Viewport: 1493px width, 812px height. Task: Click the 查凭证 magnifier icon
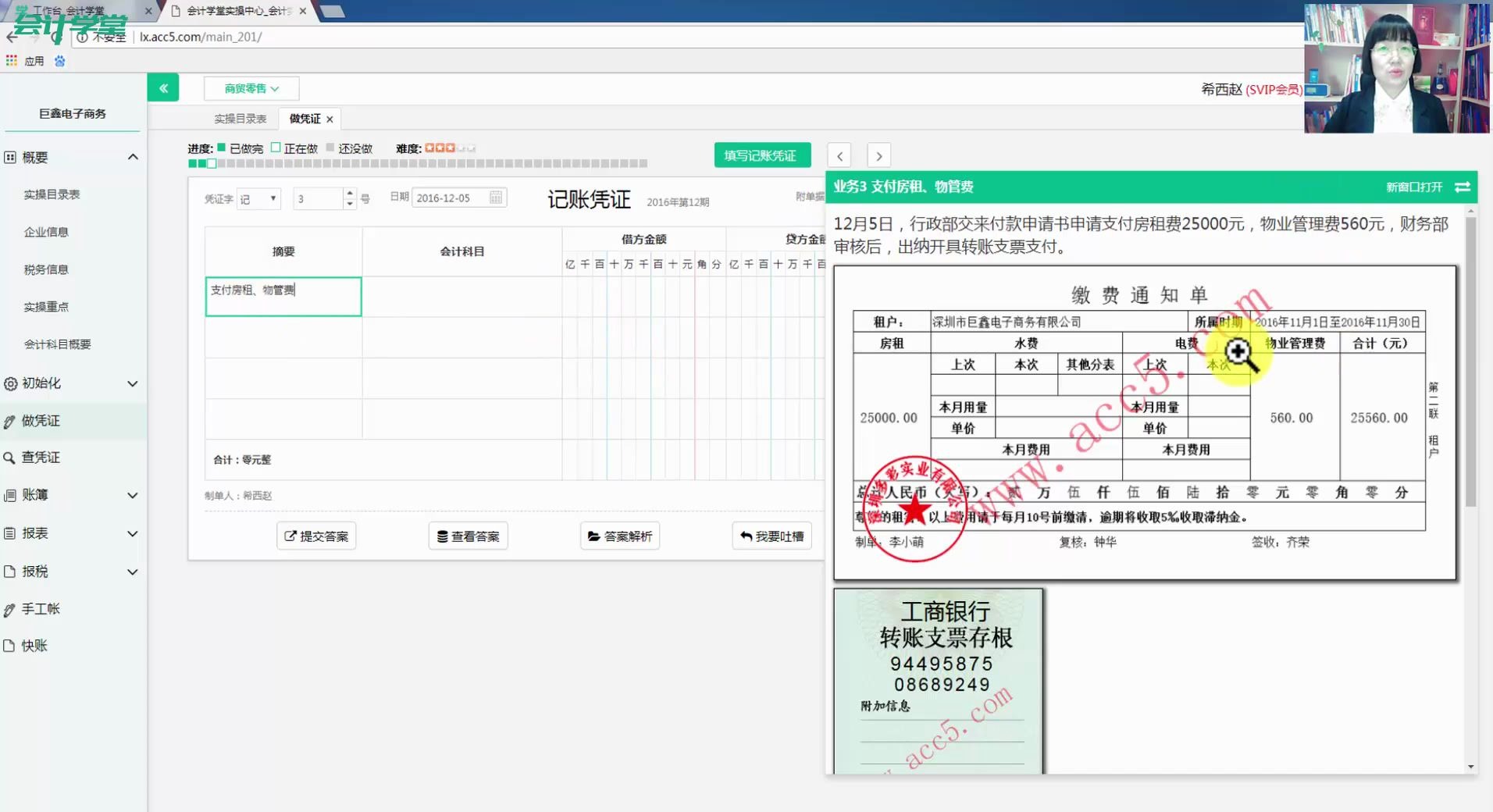pos(9,458)
